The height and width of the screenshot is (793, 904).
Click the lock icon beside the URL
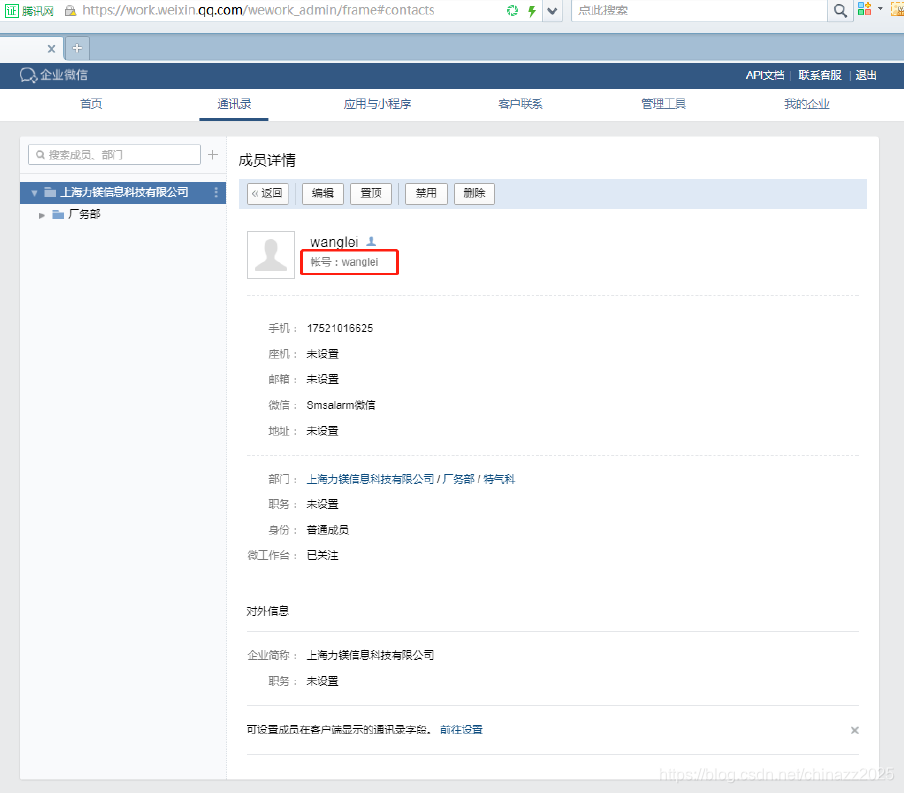(x=70, y=10)
